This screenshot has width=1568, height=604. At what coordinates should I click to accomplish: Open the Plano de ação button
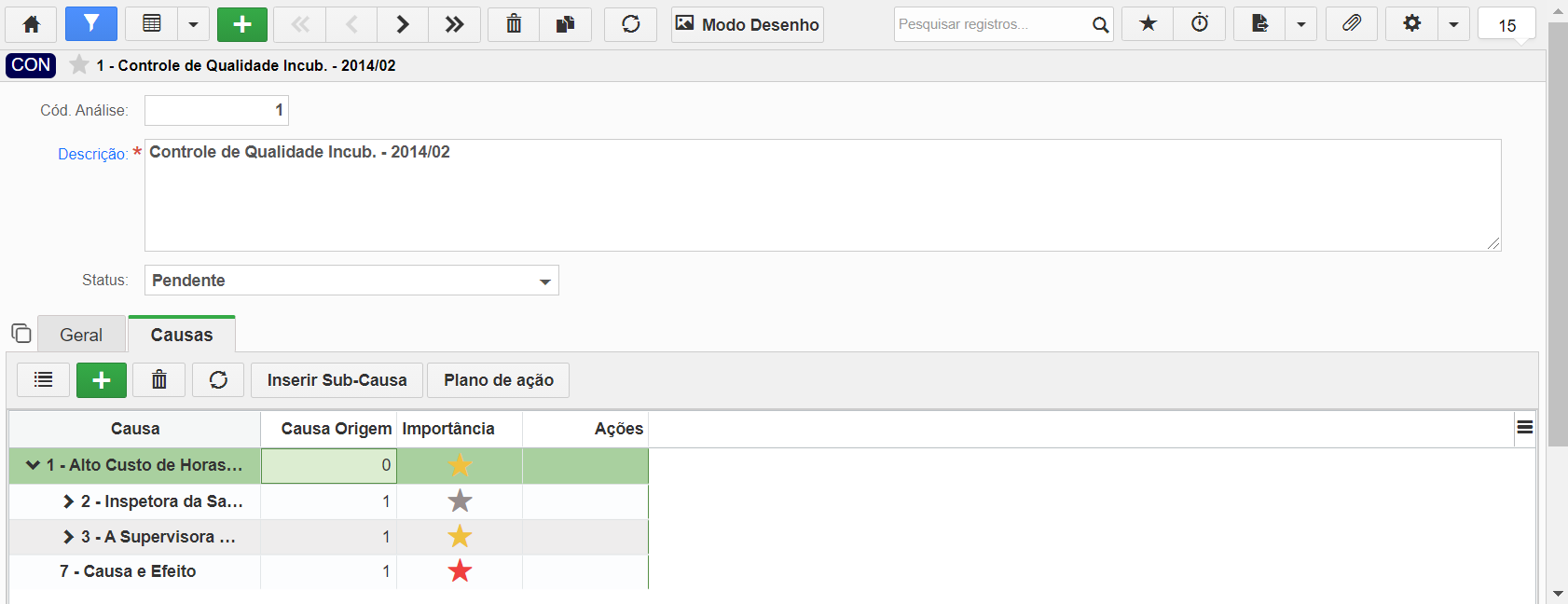(499, 380)
